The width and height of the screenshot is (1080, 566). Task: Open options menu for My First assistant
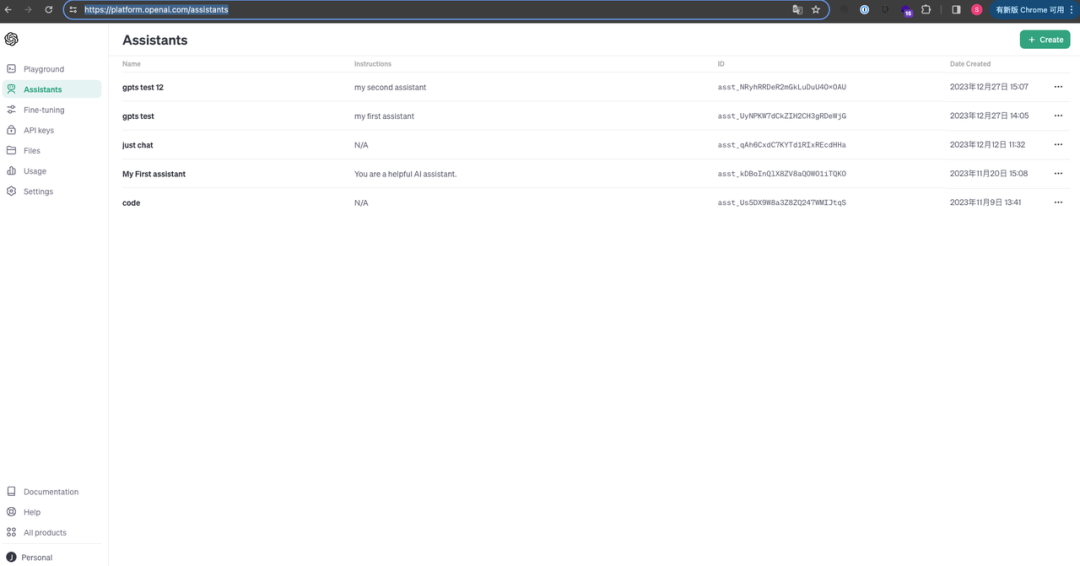(1058, 174)
